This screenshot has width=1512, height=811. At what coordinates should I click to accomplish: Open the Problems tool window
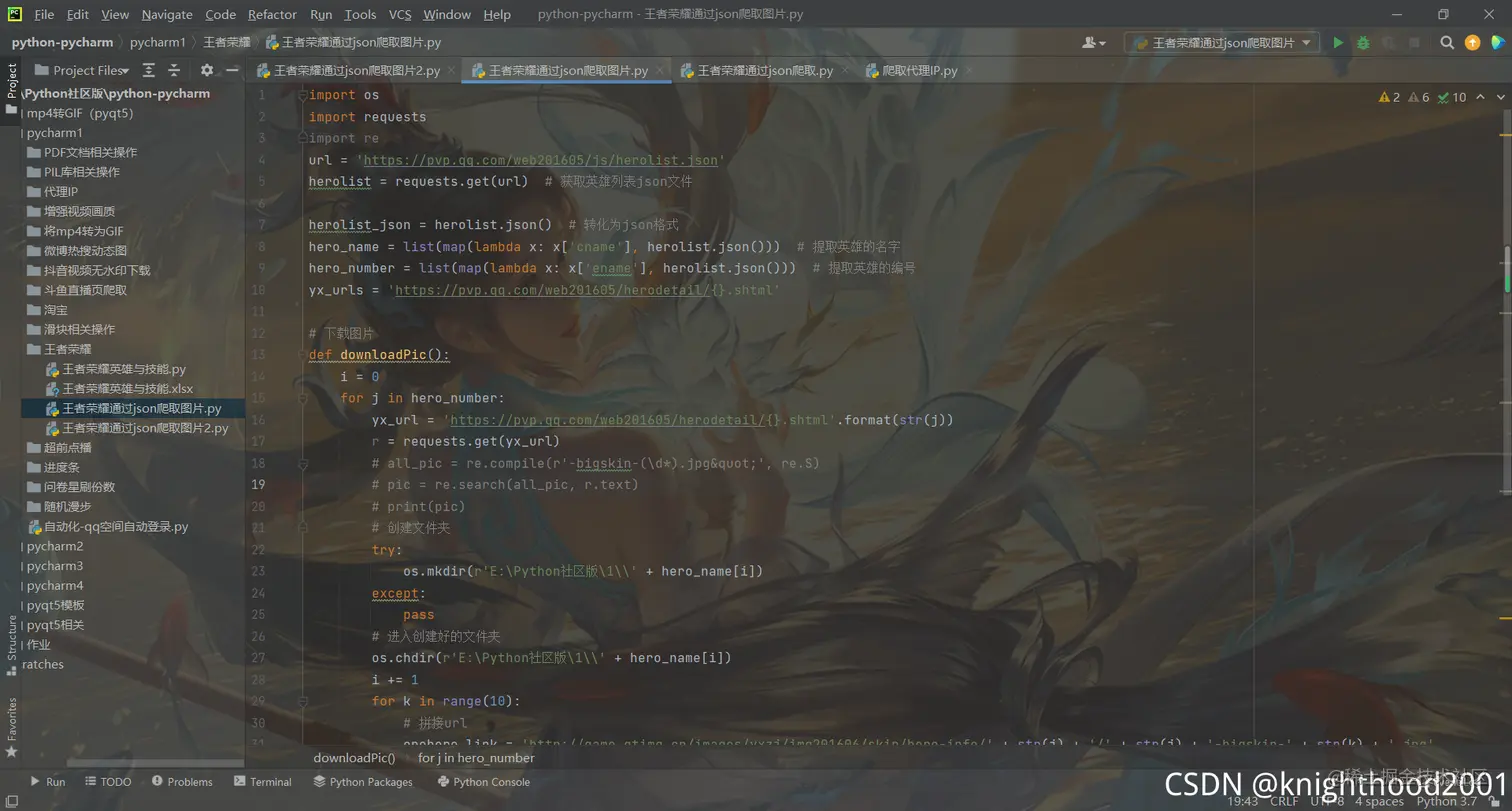pyautogui.click(x=182, y=782)
